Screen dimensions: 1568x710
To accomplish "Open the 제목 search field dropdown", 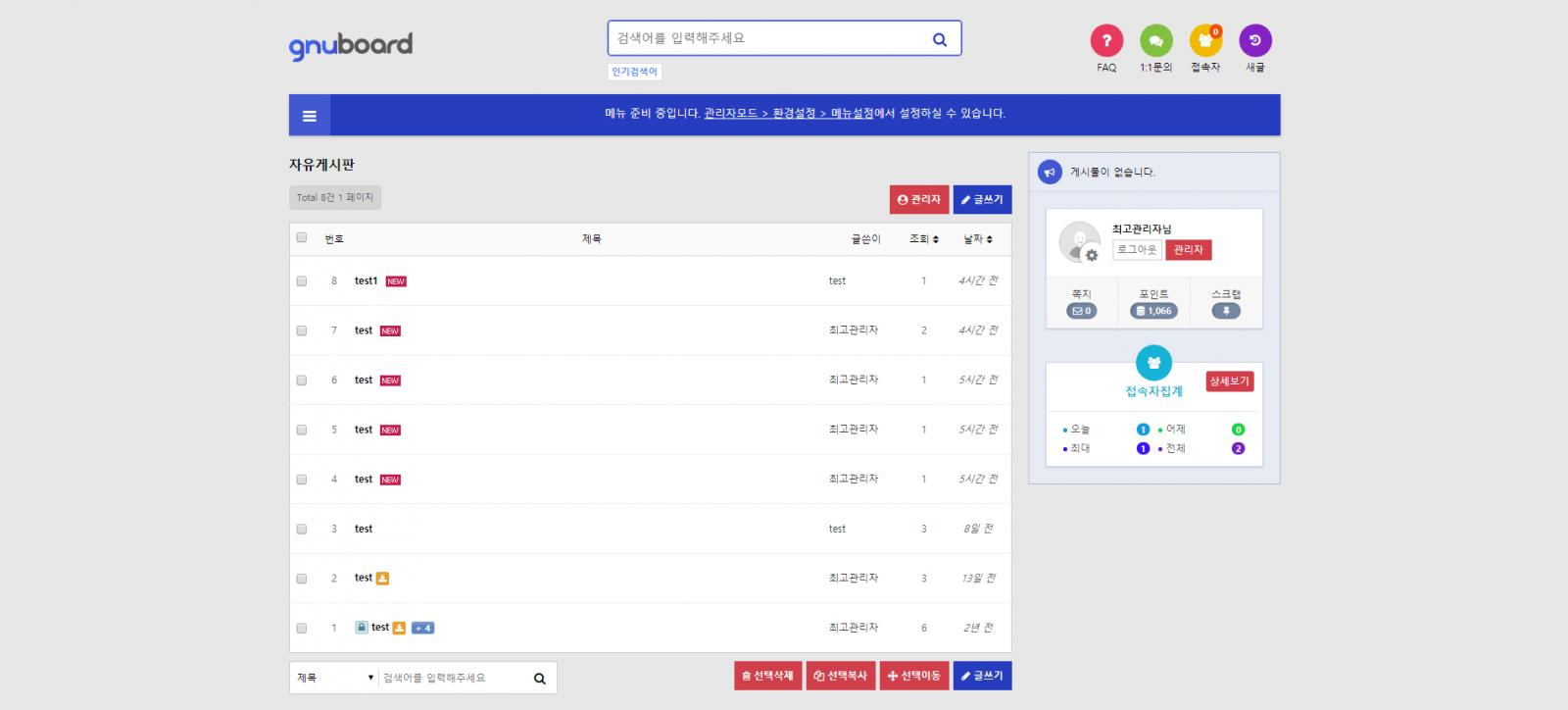I will [x=335, y=678].
